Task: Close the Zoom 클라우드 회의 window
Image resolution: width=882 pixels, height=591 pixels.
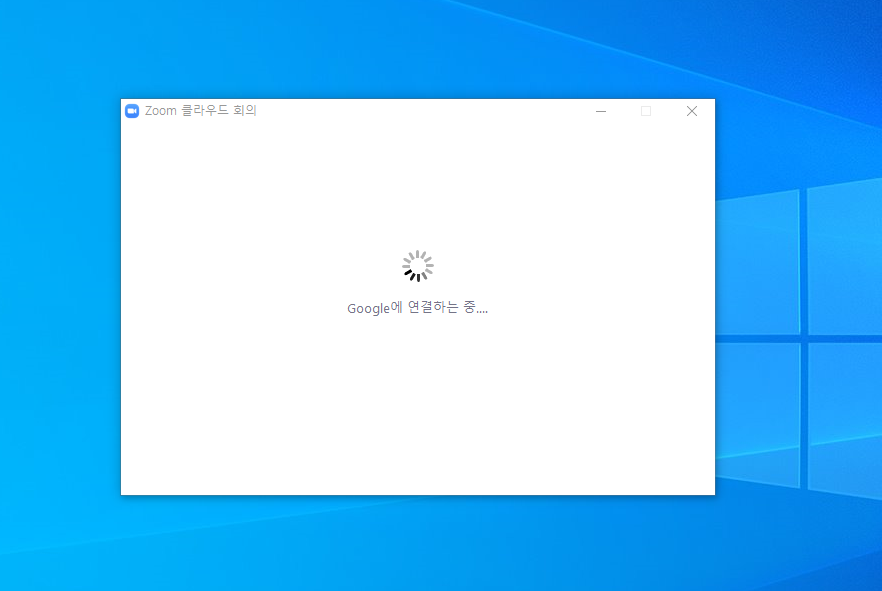Action: point(692,111)
